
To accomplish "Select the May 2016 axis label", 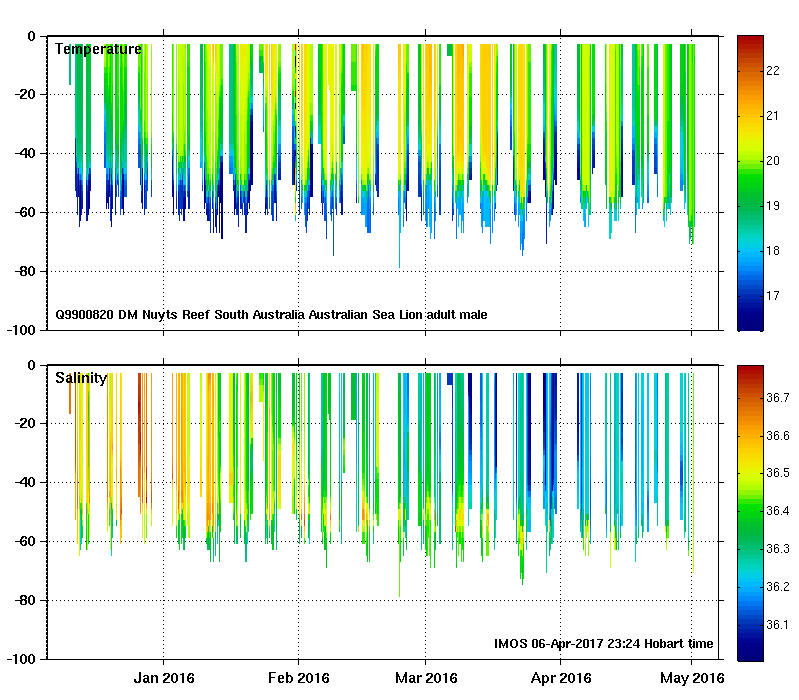I will click(692, 678).
